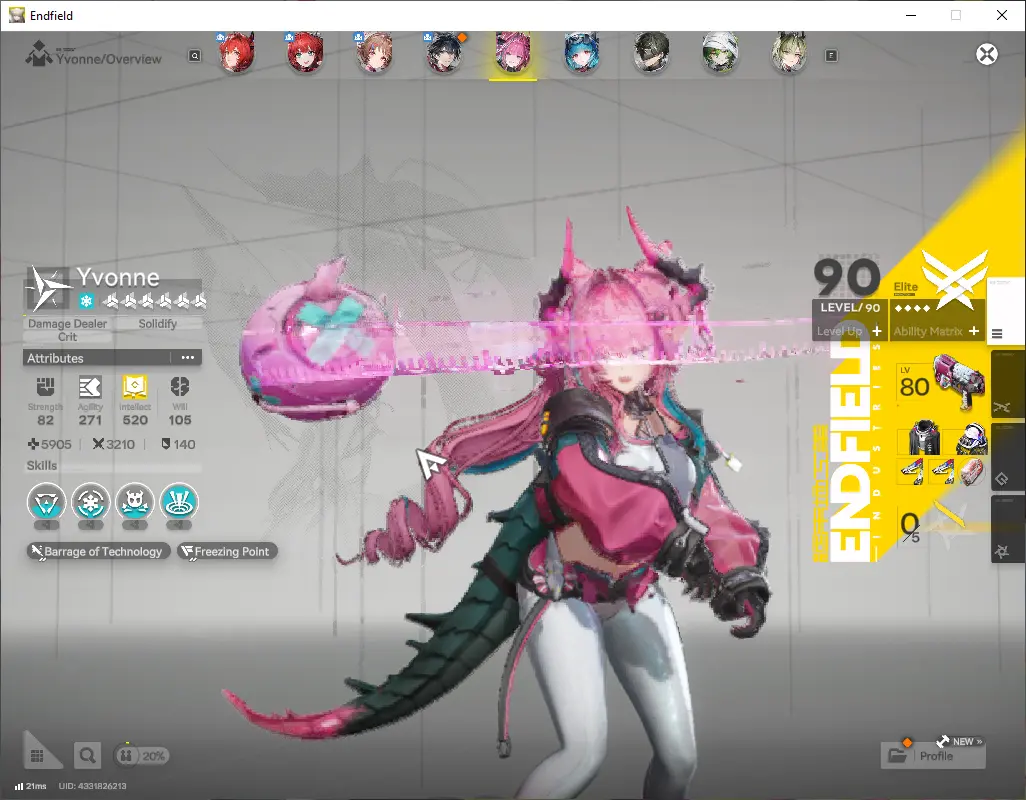Open the Freezing Point talent
The width and height of the screenshot is (1026, 800).
(x=227, y=551)
